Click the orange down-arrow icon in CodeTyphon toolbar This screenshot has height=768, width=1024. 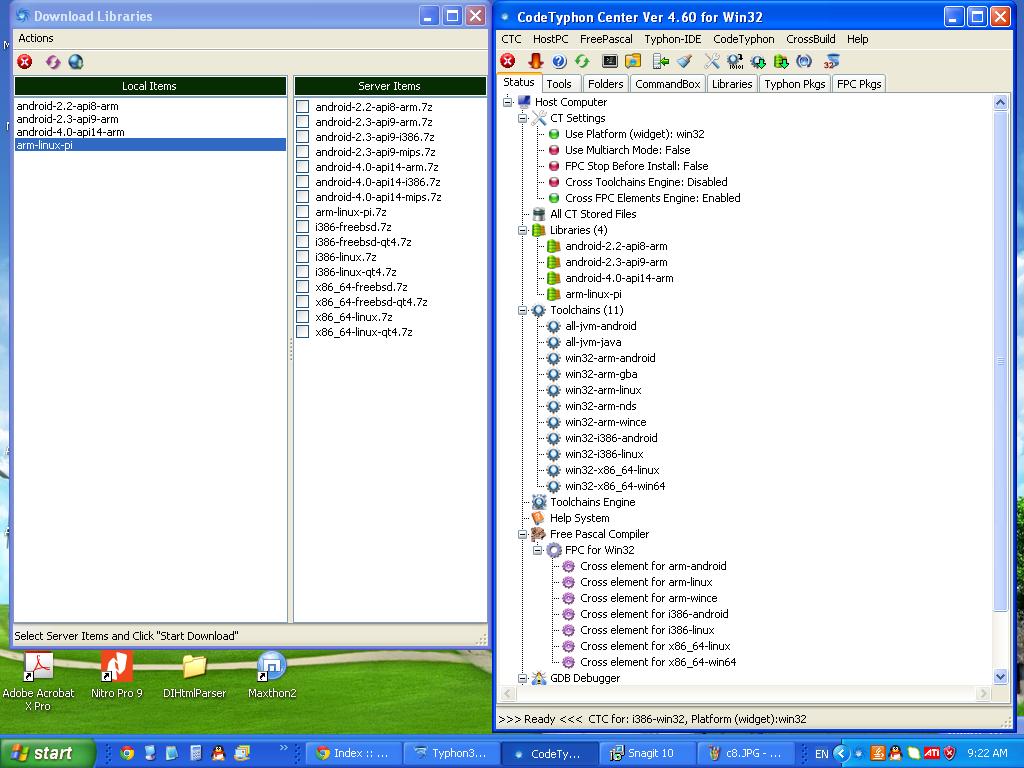pos(536,61)
